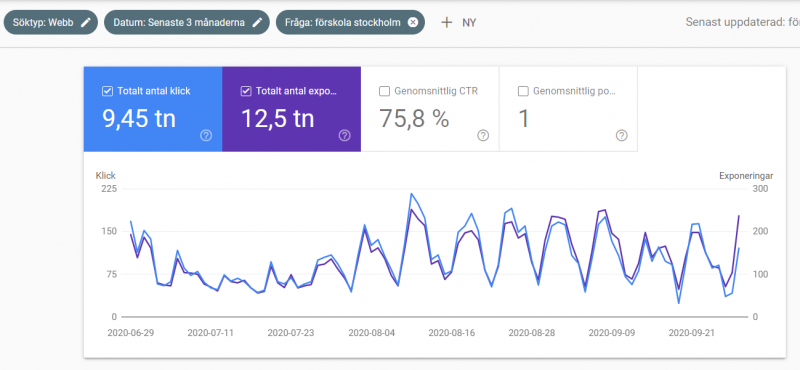
Task: Open help icon on Genomsnittlig position card
Action: tap(621, 136)
